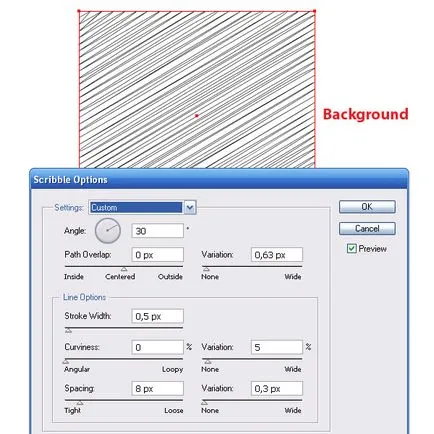Click the 'Inside' label under Path Overlap
434x434 pixels.
point(74,277)
